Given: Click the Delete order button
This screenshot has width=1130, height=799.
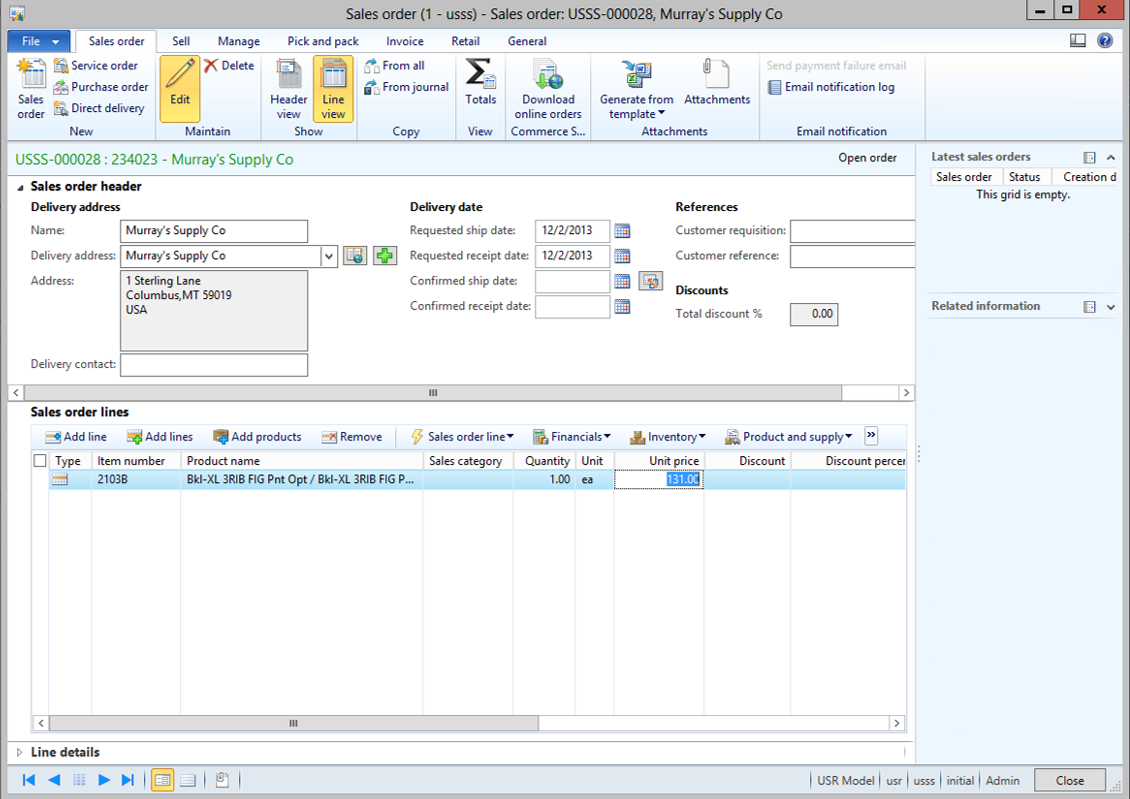Looking at the screenshot, I should (x=229, y=66).
